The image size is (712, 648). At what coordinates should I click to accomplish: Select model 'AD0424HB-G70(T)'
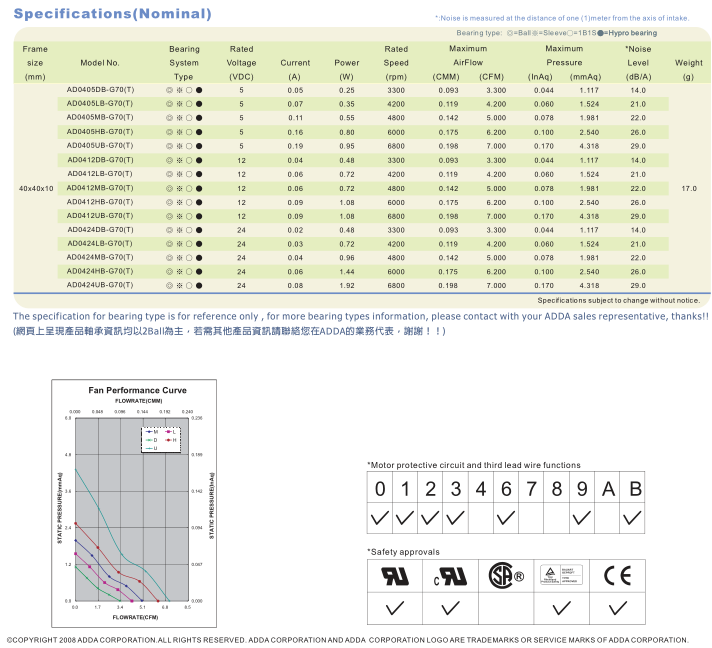tap(100, 271)
